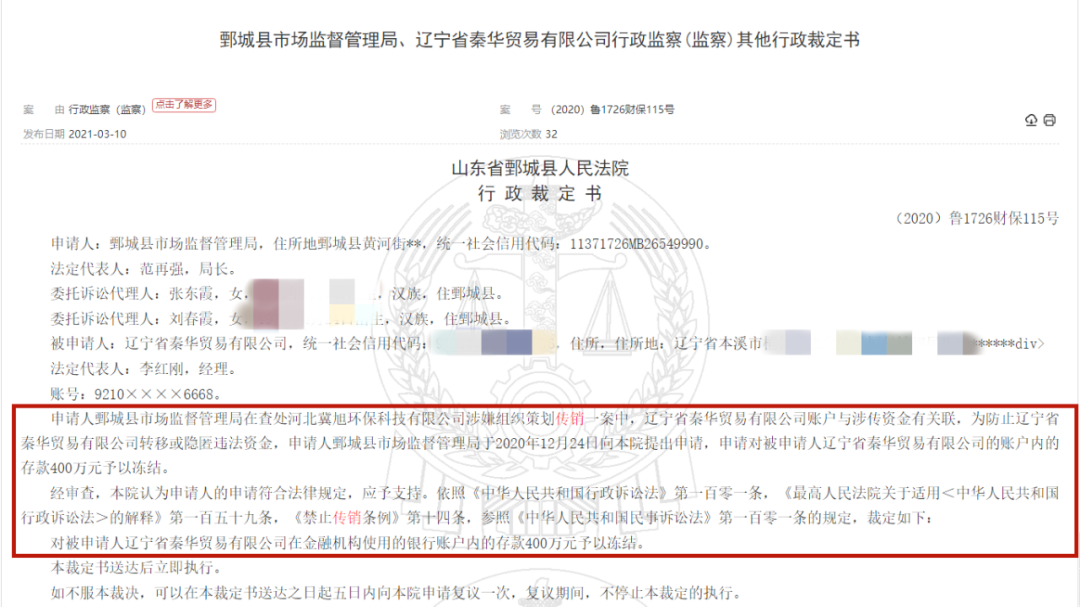Open the red 点击了解更多 button
1080x607 pixels.
pyautogui.click(x=184, y=105)
